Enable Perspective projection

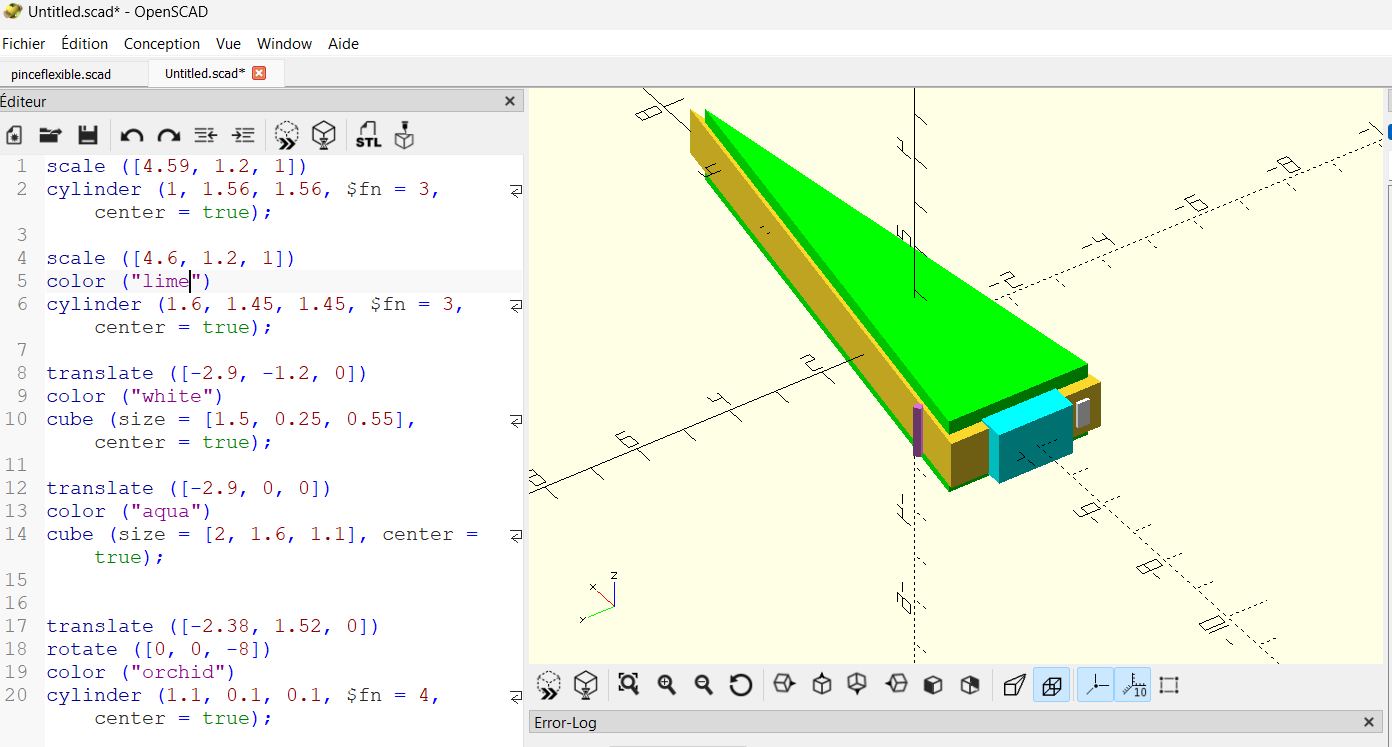click(1014, 685)
